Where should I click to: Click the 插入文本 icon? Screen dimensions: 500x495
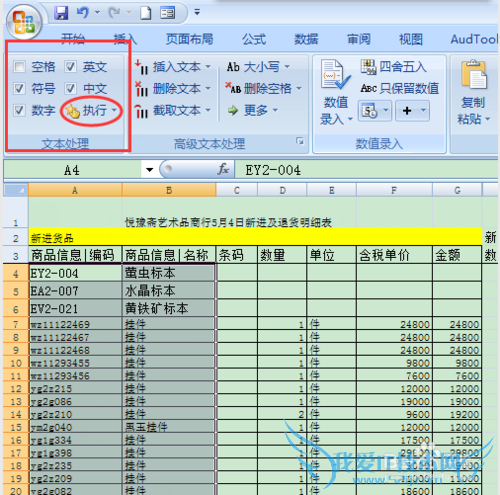pos(142,67)
